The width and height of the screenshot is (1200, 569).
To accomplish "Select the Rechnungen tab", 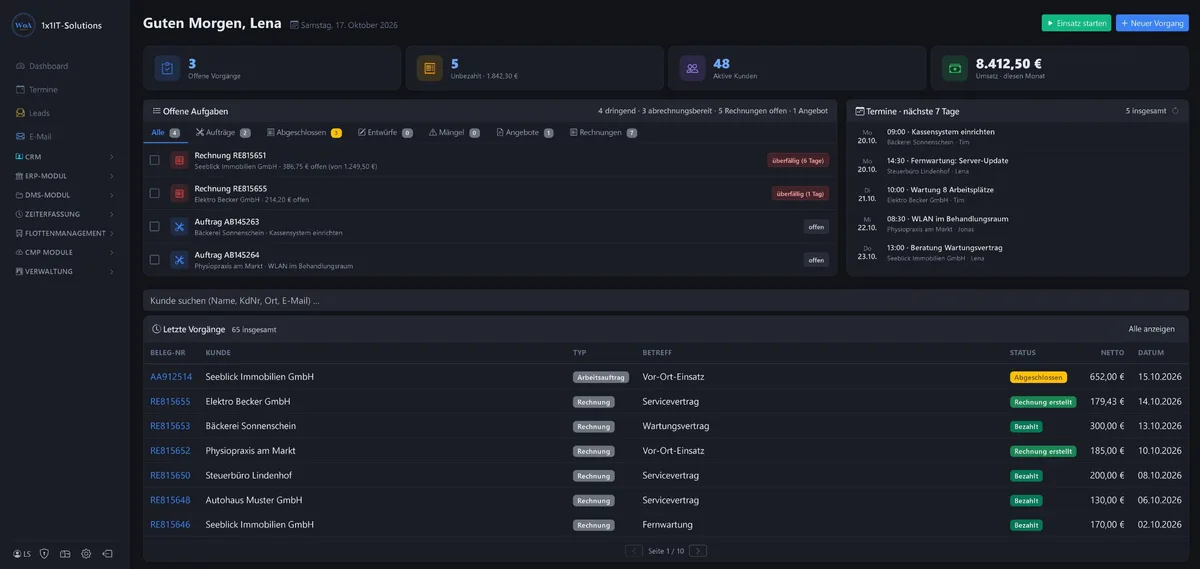I will 603,132.
